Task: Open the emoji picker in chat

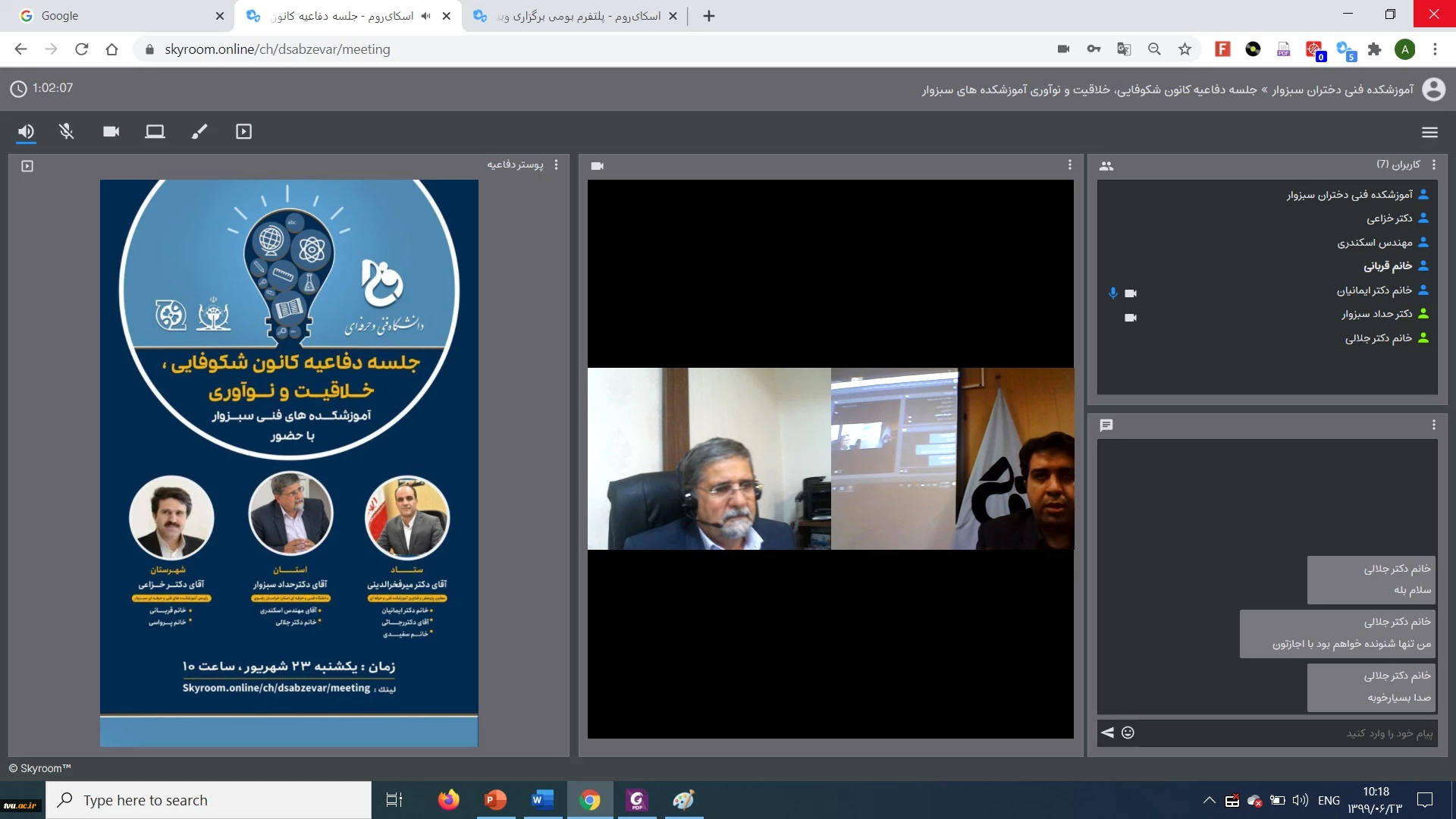Action: point(1128,733)
